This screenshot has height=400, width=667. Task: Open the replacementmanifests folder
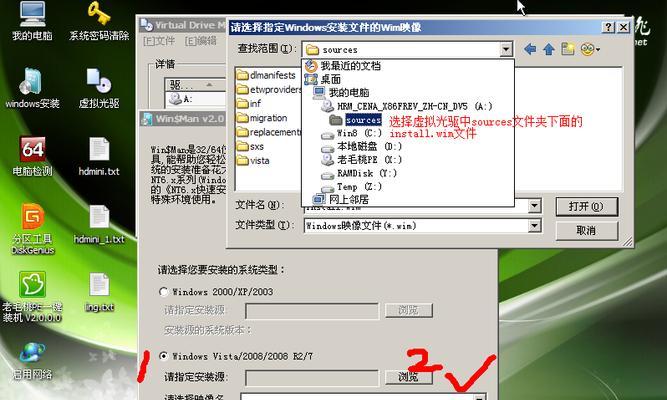point(269,132)
